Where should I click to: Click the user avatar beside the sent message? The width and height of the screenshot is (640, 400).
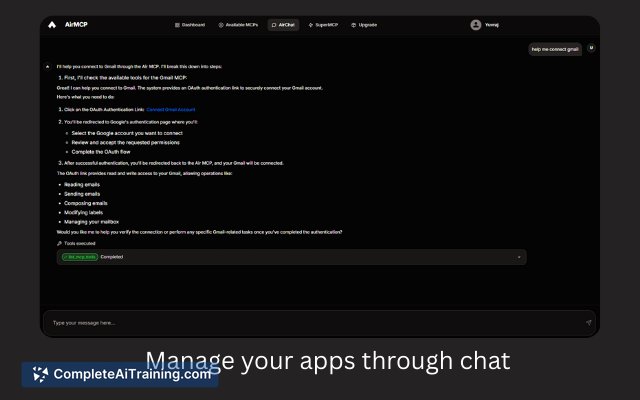tap(591, 48)
